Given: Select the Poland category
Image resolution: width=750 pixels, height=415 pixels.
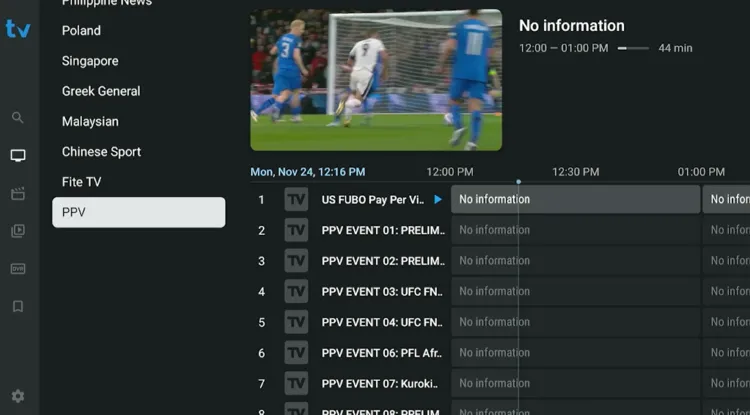Looking at the screenshot, I should (x=81, y=31).
